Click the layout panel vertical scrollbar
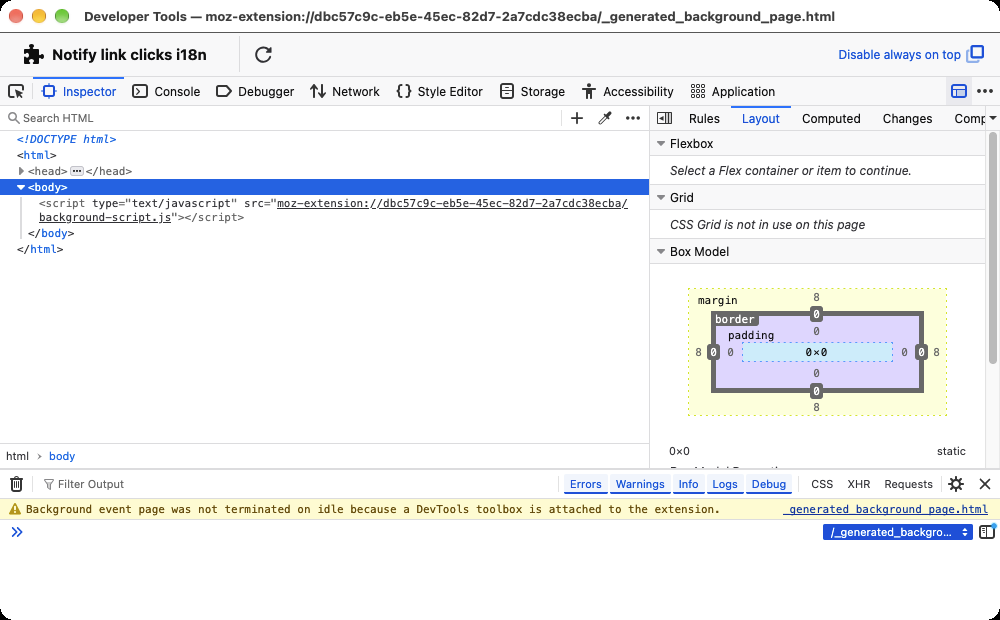This screenshot has height=620, width=1000. 992,248
